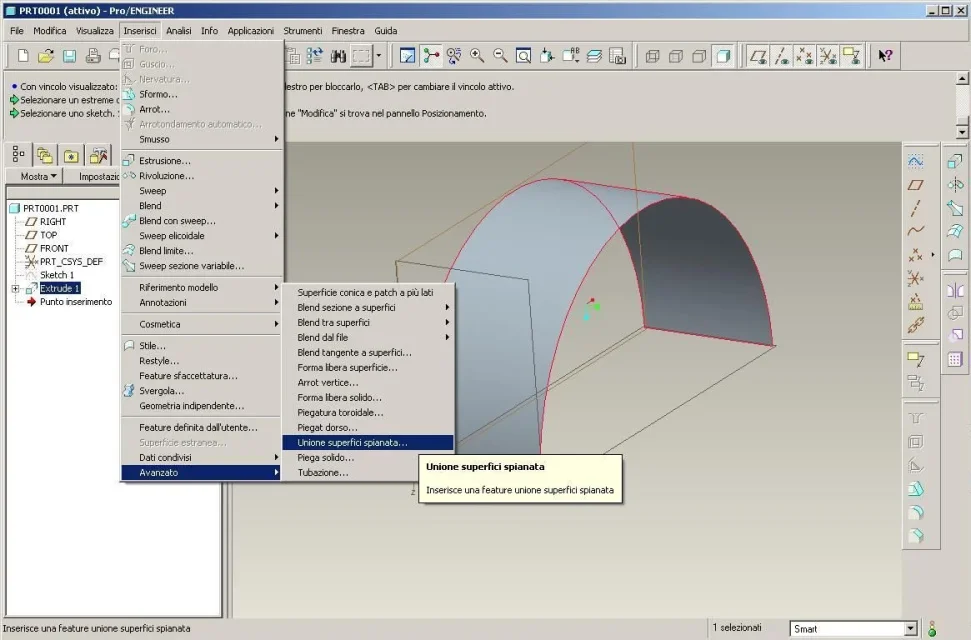Viewport: 971px width, 640px height.
Task: Click the Open folder icon
Action: (46, 56)
